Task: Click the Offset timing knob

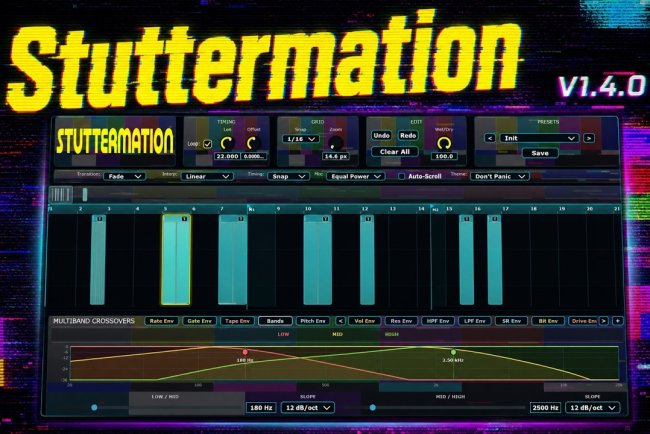Action: click(x=252, y=143)
